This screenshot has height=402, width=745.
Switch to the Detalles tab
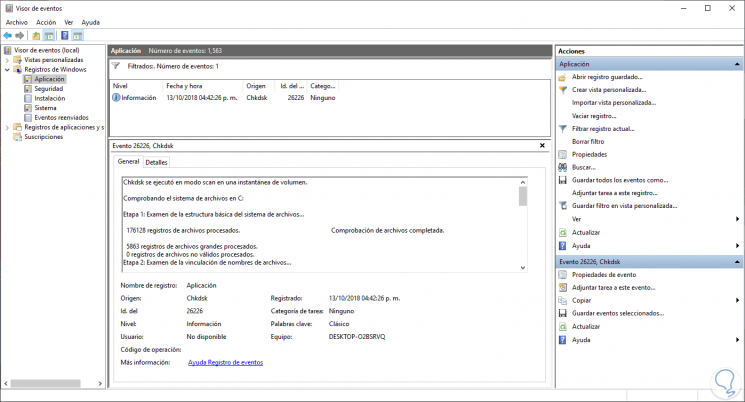click(x=157, y=162)
